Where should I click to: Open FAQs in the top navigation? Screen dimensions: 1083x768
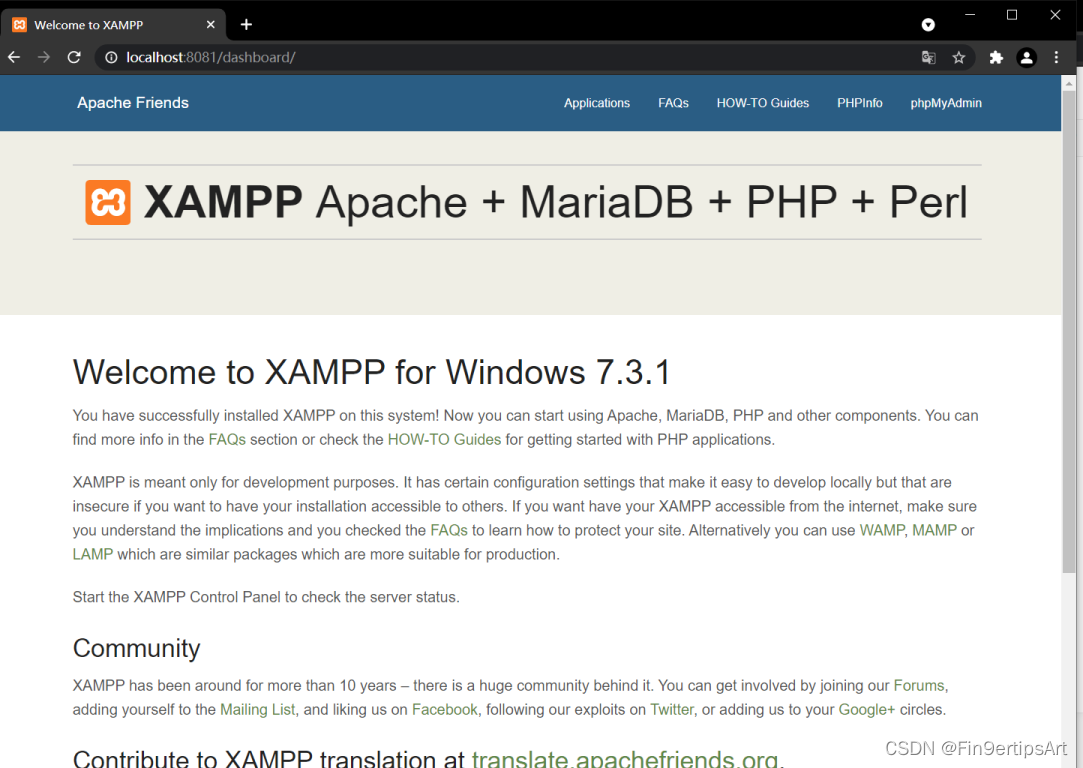[x=673, y=103]
